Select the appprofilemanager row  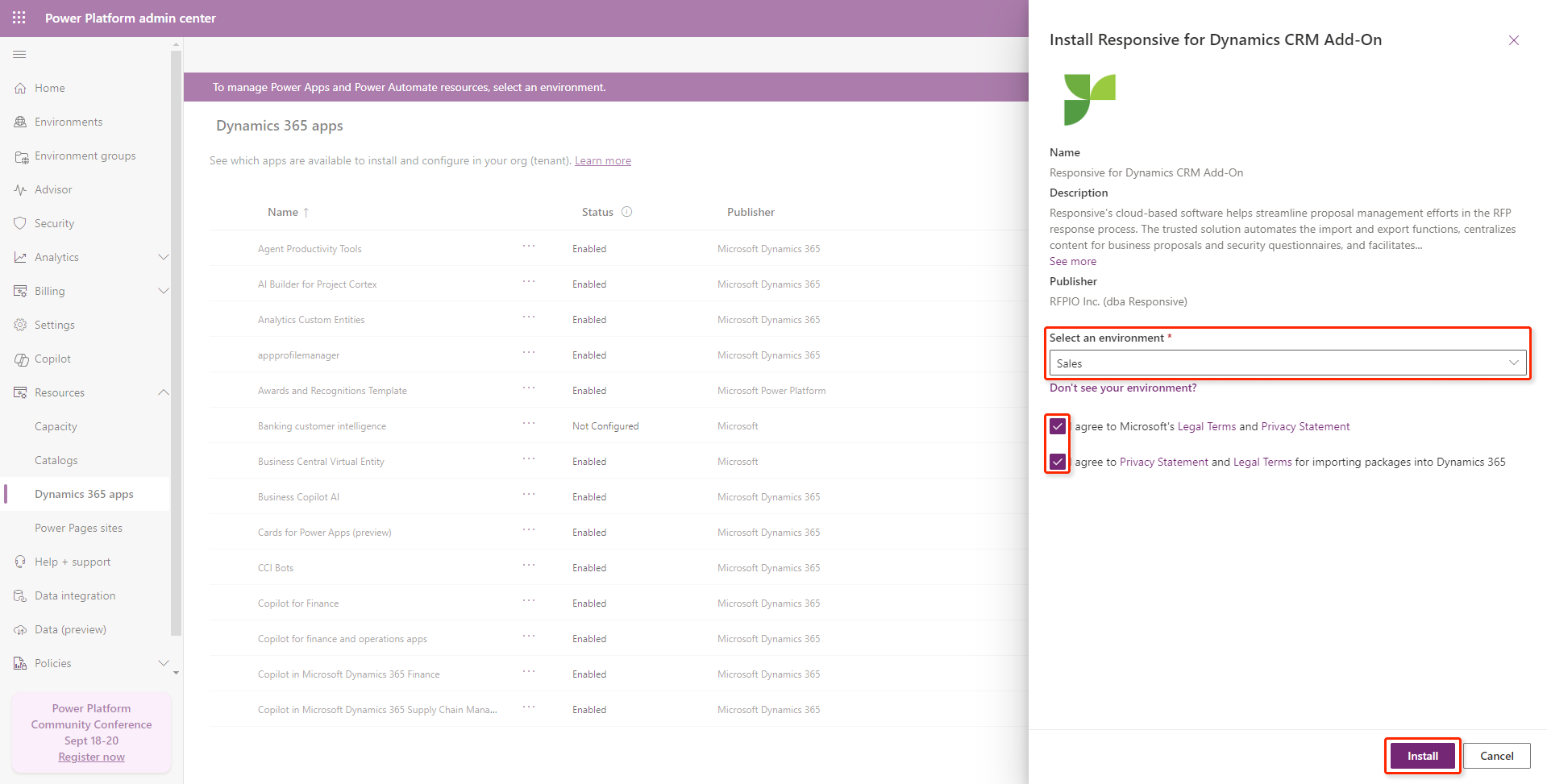point(618,355)
